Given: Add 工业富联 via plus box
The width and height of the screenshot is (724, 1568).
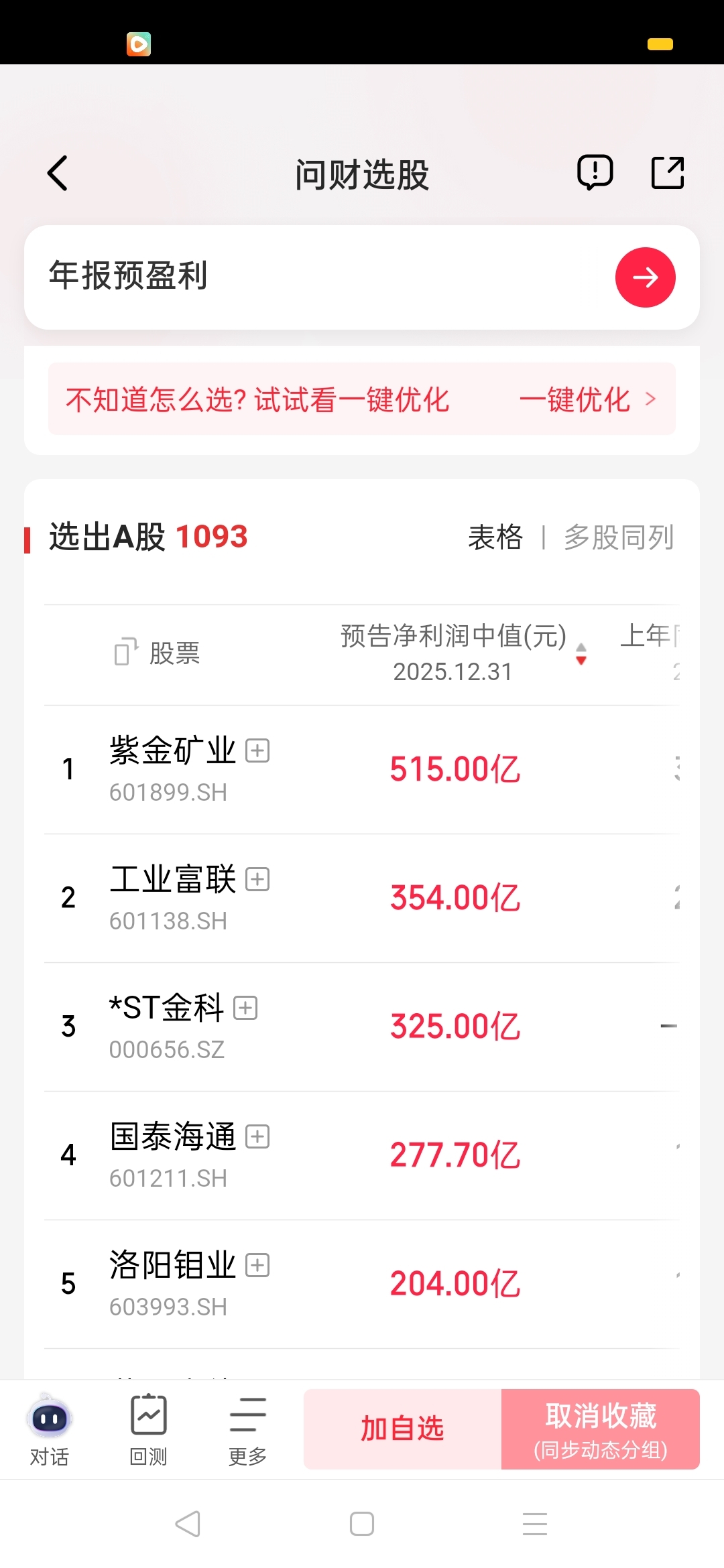Looking at the screenshot, I should 257,879.
